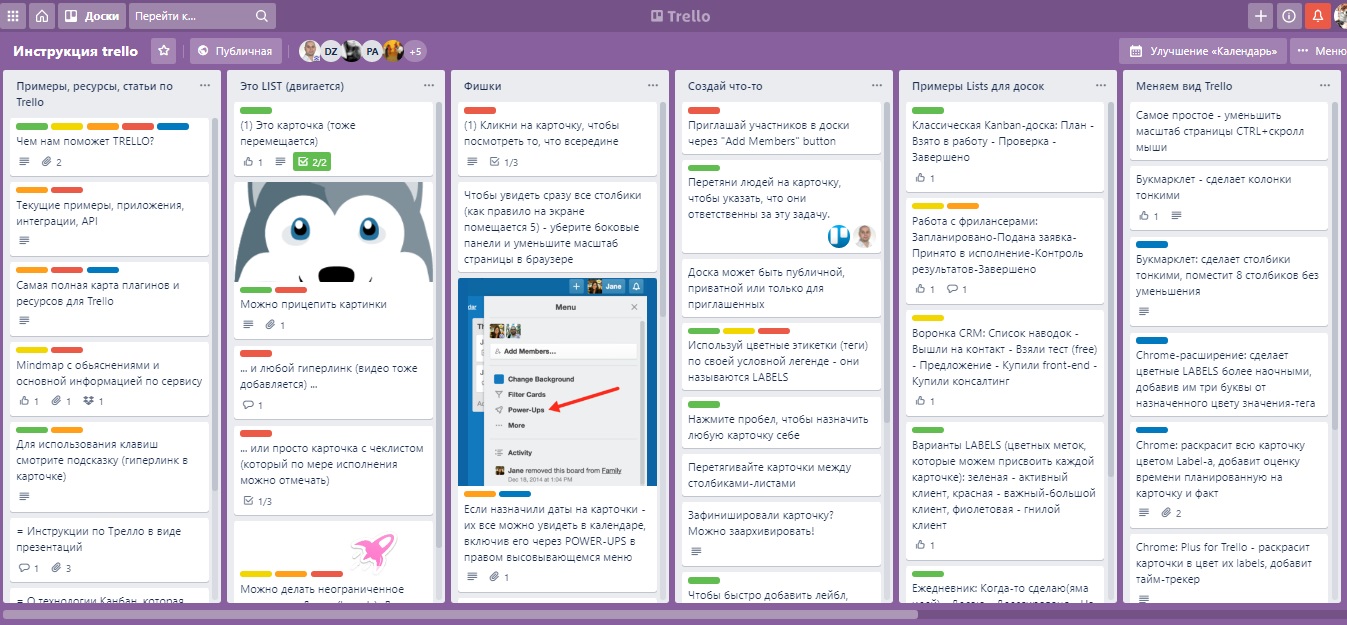The image size is (1347, 625).
Task: Click the search magnifier icon
Action: point(262,16)
